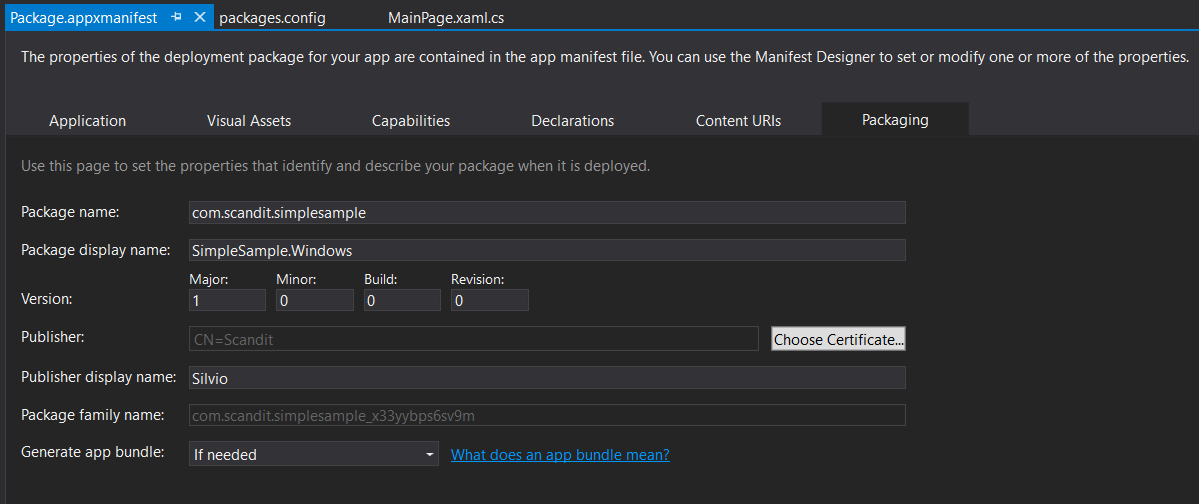Click the Build version field
The image size is (1199, 504).
402,300
